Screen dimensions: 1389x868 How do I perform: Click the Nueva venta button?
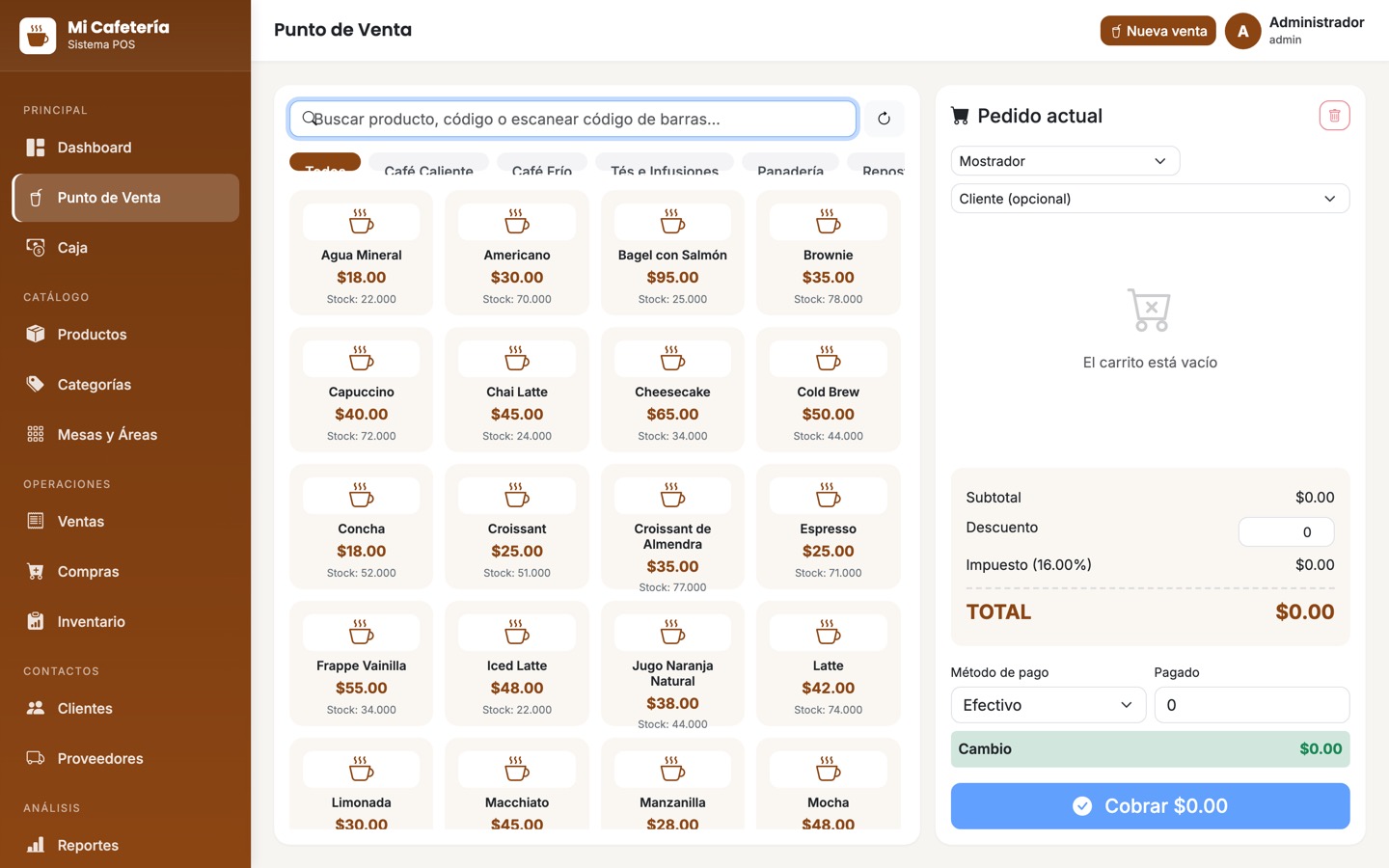tap(1157, 31)
